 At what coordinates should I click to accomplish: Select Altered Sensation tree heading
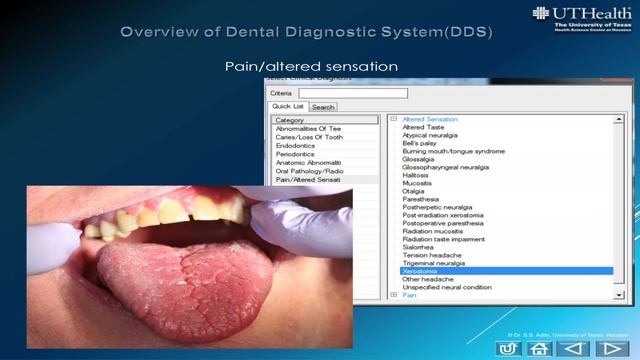click(430, 119)
